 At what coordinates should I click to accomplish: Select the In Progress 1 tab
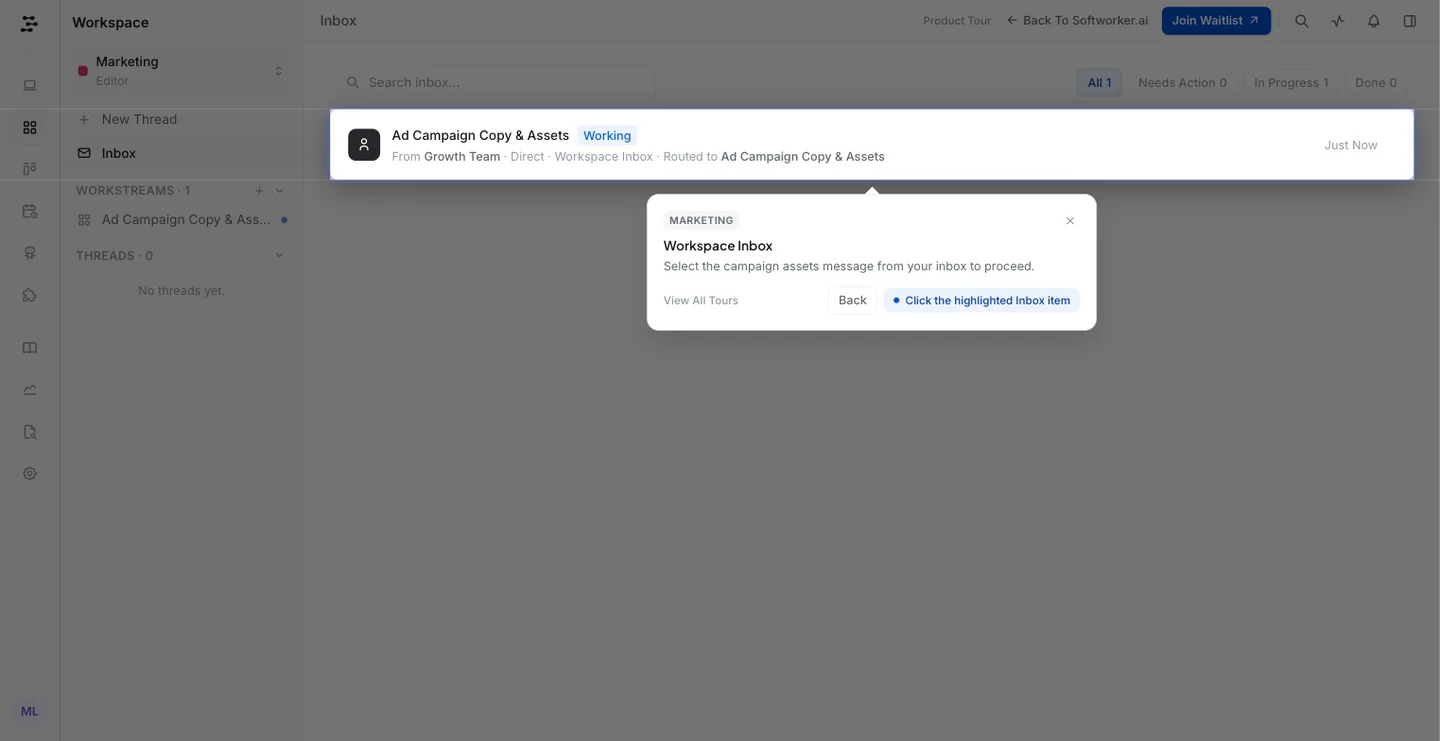(1291, 83)
